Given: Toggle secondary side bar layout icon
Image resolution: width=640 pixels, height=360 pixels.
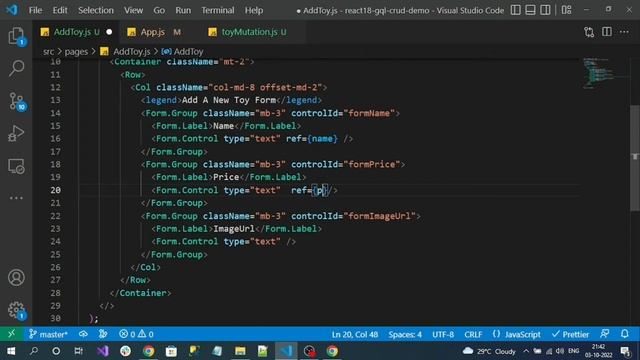Looking at the screenshot, I should pyautogui.click(x=545, y=10).
